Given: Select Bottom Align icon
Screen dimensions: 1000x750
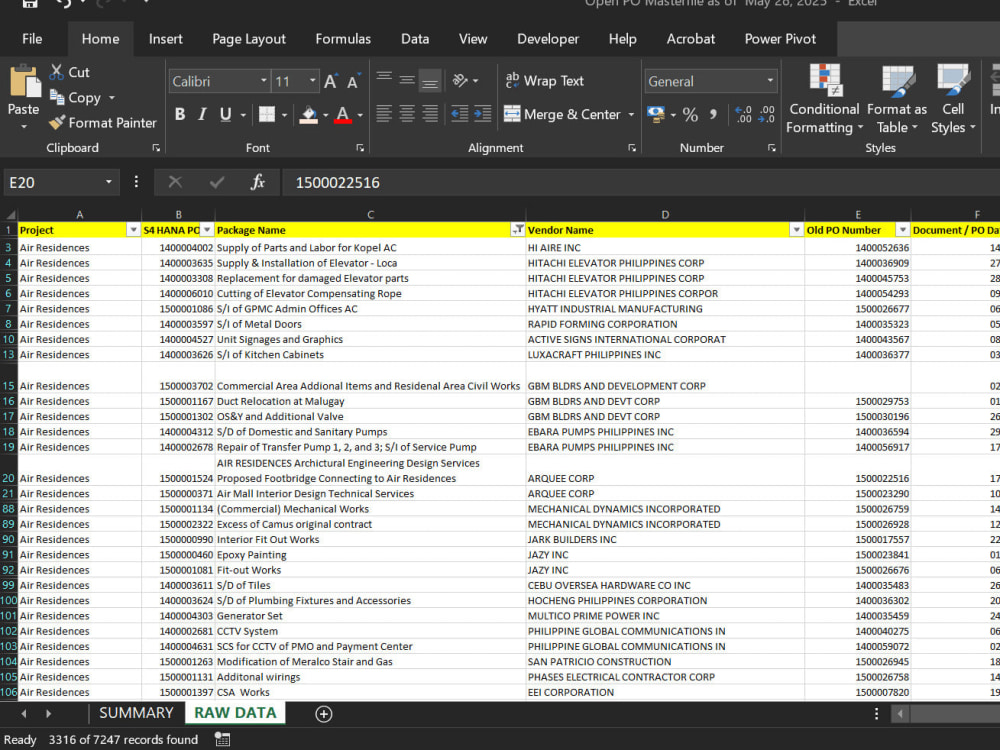Looking at the screenshot, I should (430, 80).
